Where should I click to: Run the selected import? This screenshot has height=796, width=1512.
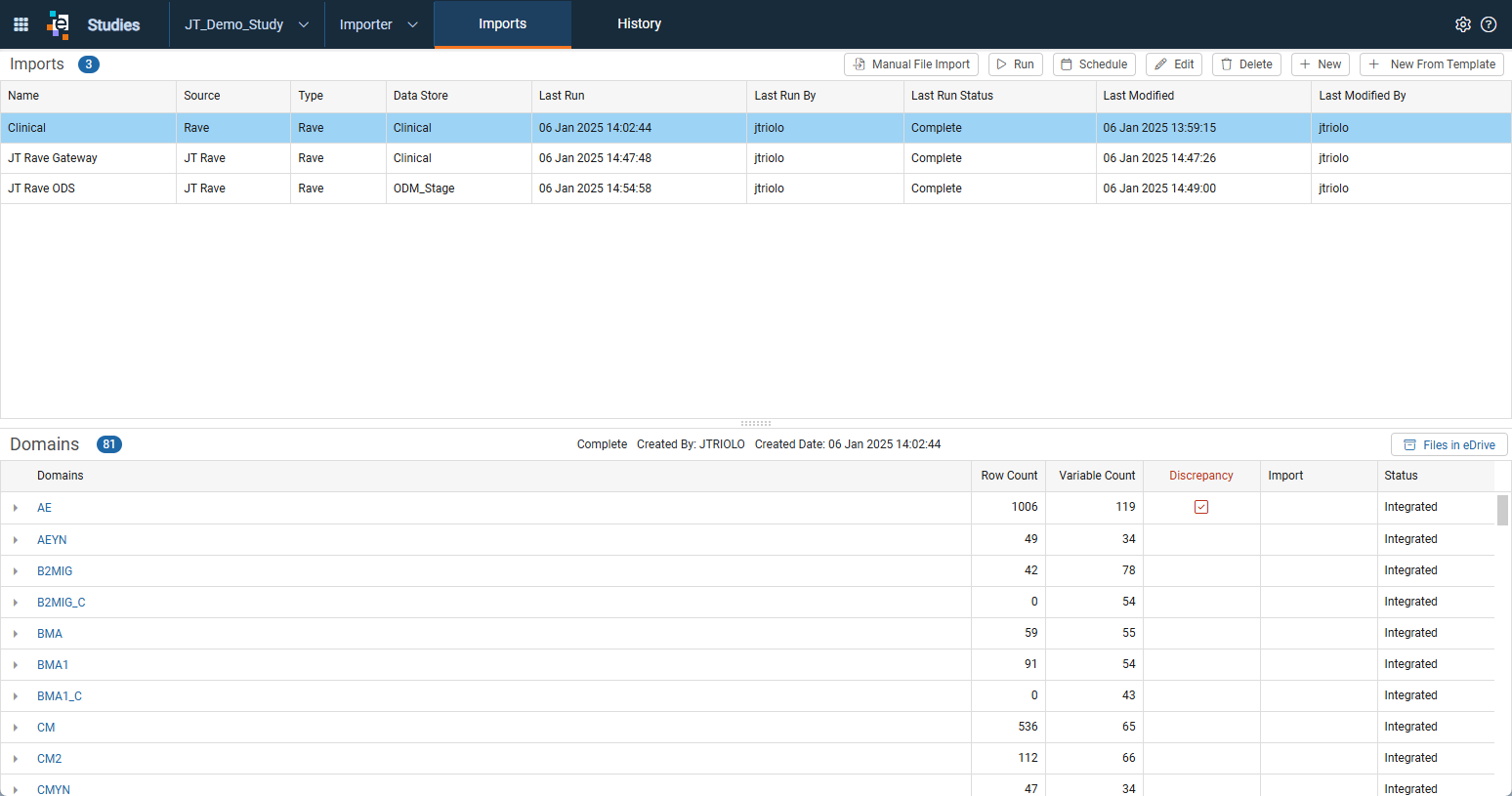click(1016, 64)
